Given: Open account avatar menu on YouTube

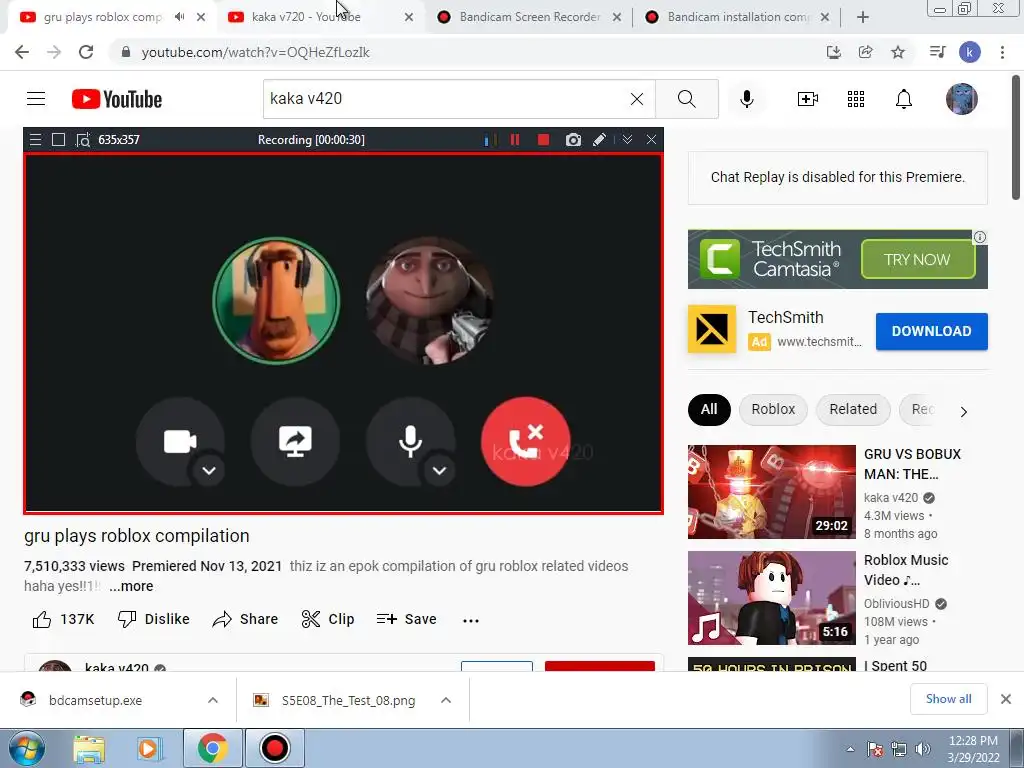Looking at the screenshot, I should coord(961,99).
